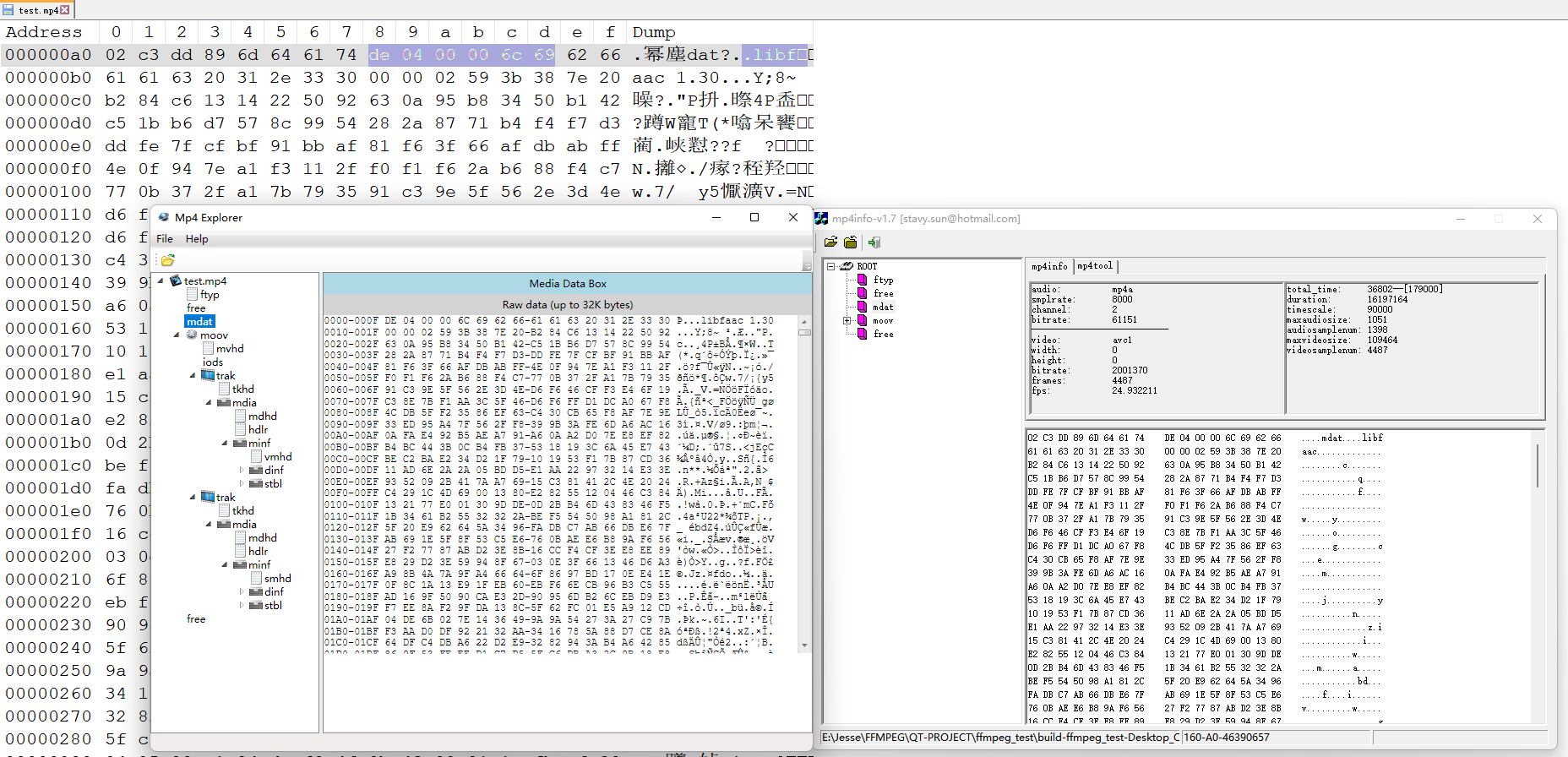Screen dimensions: 1568x757
Task: Collapse the moov node in Mp4 Explorer
Action: (x=177, y=335)
